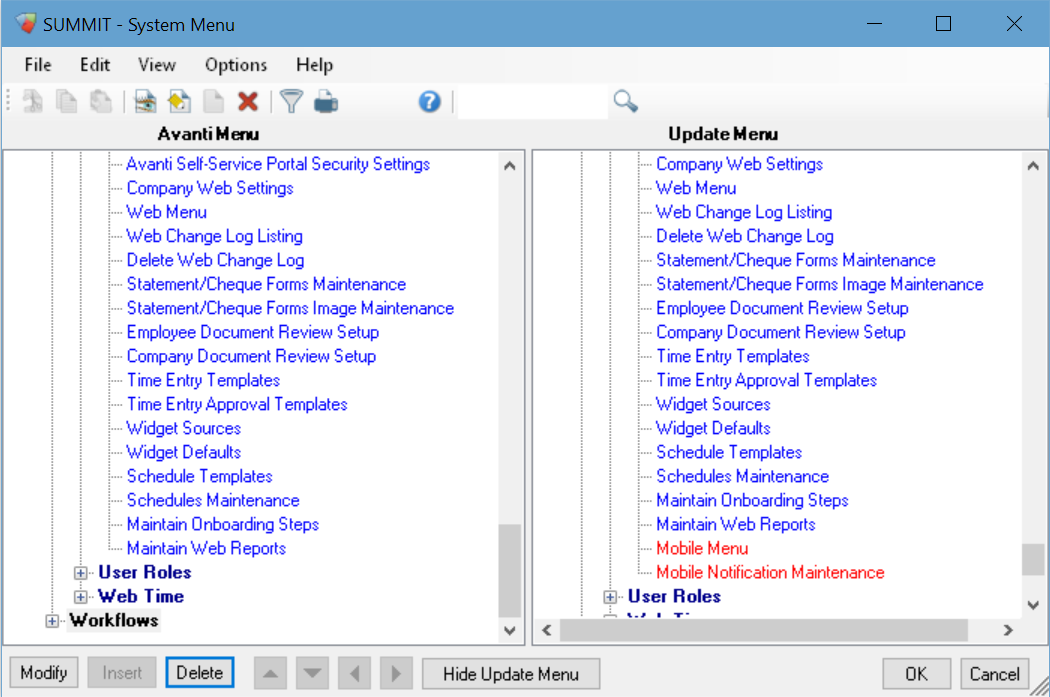Expand User Roles in Avanti Menu

(80, 573)
